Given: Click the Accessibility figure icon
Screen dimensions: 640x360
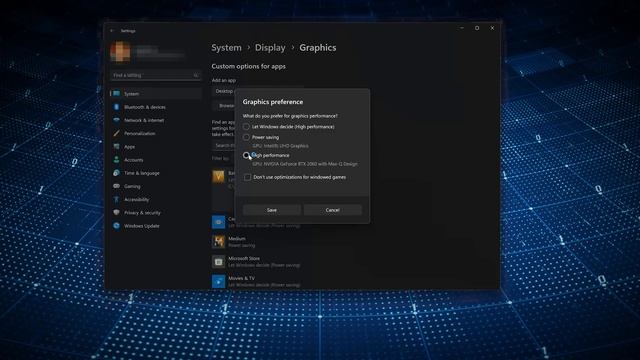Looking at the screenshot, I should pos(116,199).
